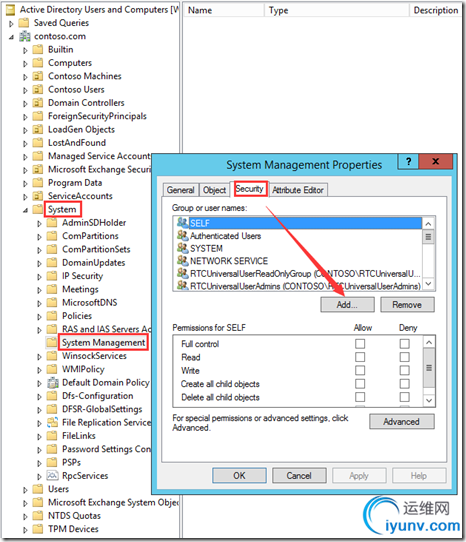Click the MicrosoftDNS folder icon
This screenshot has width=466, height=542.
coord(52,302)
